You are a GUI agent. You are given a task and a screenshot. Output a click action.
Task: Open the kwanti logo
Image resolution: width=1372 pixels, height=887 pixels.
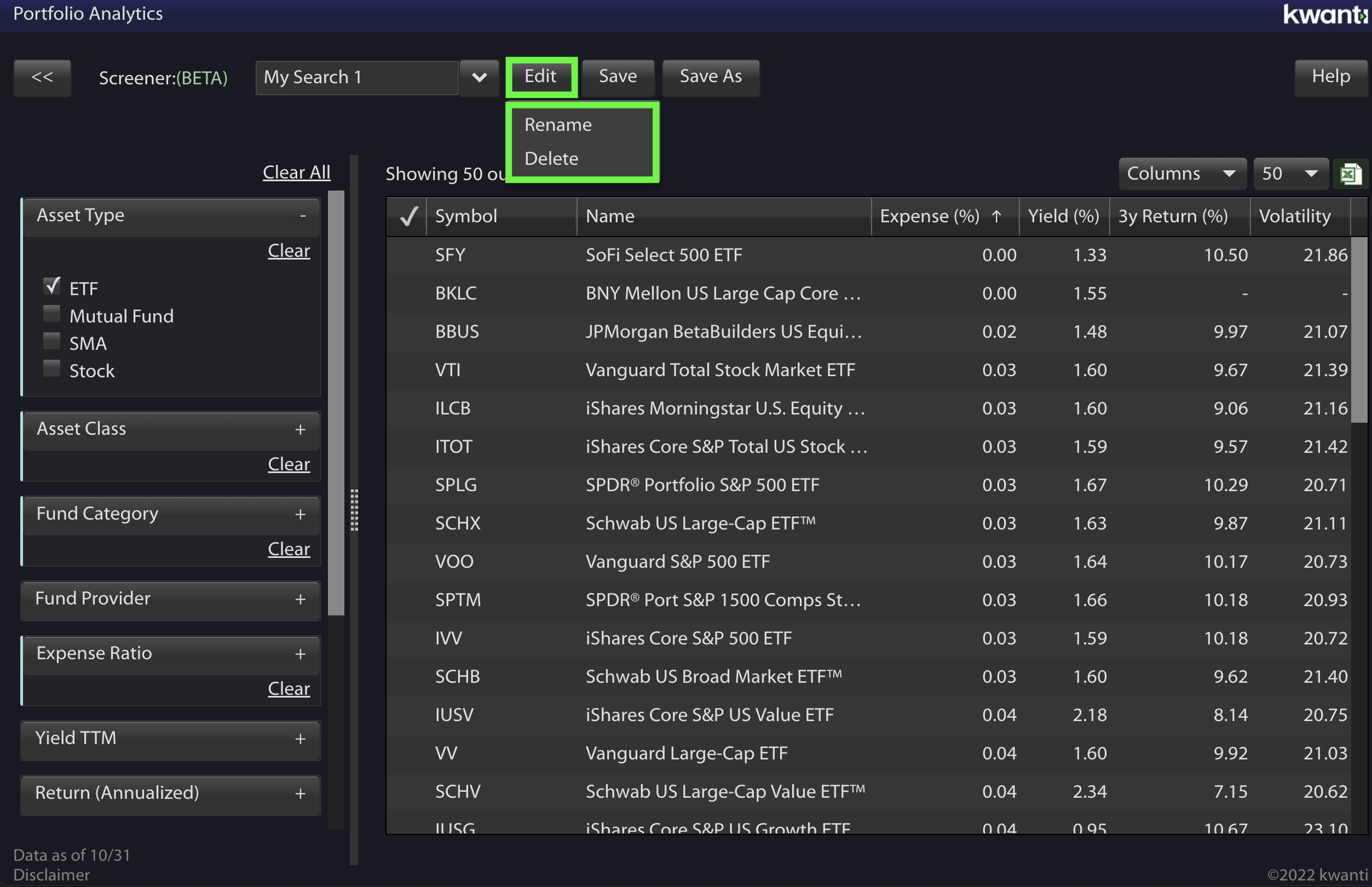click(1326, 14)
